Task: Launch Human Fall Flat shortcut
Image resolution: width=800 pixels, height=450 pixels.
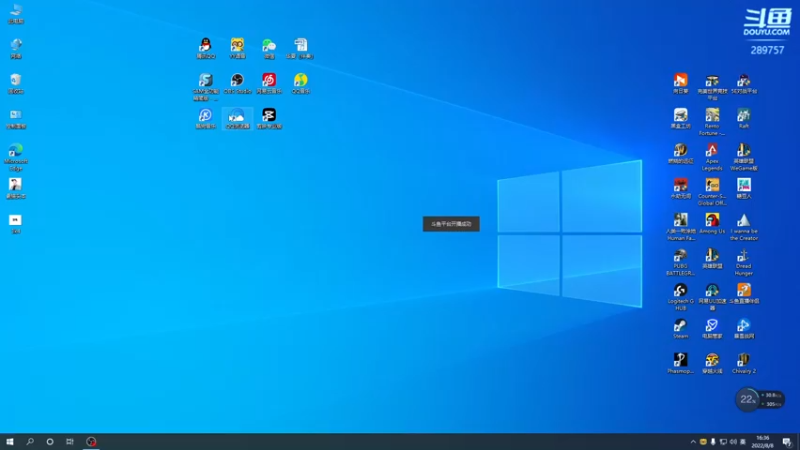Action: 680,227
